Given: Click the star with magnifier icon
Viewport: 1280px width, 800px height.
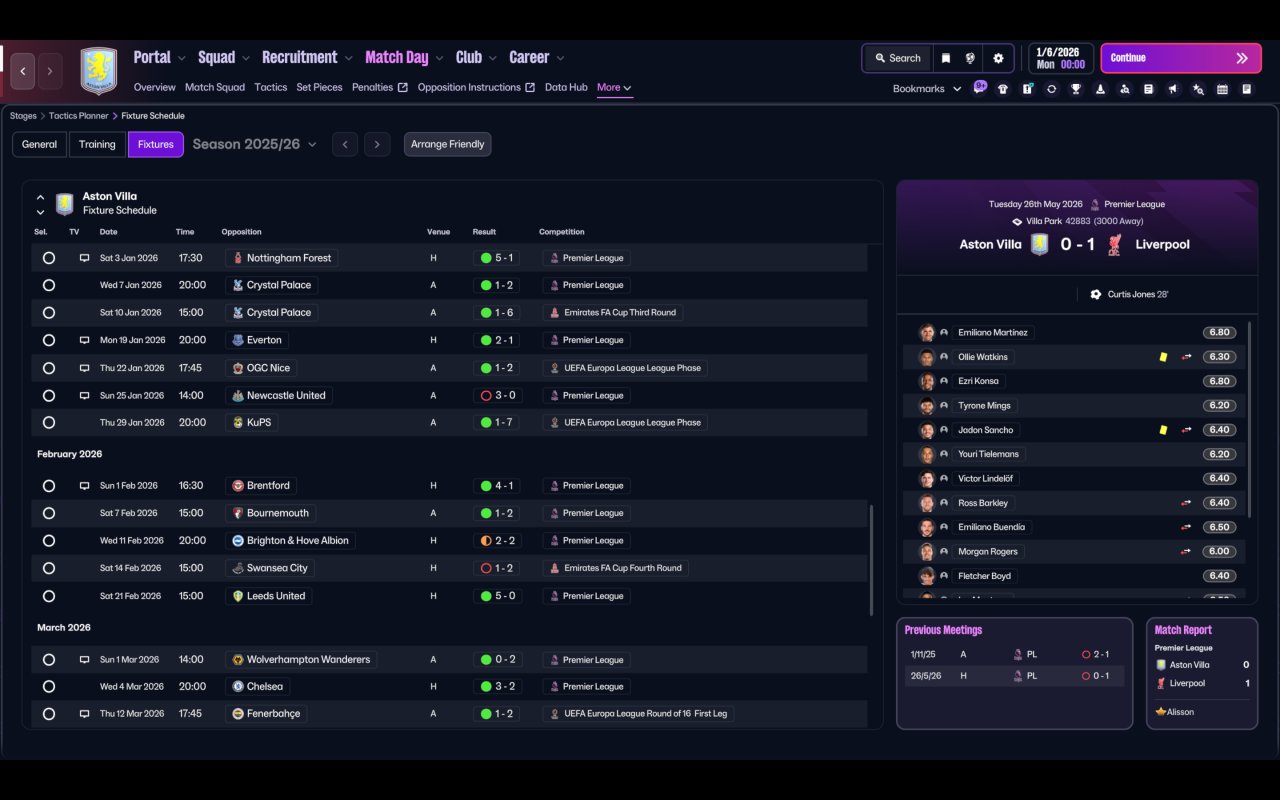Looking at the screenshot, I should click(1198, 89).
